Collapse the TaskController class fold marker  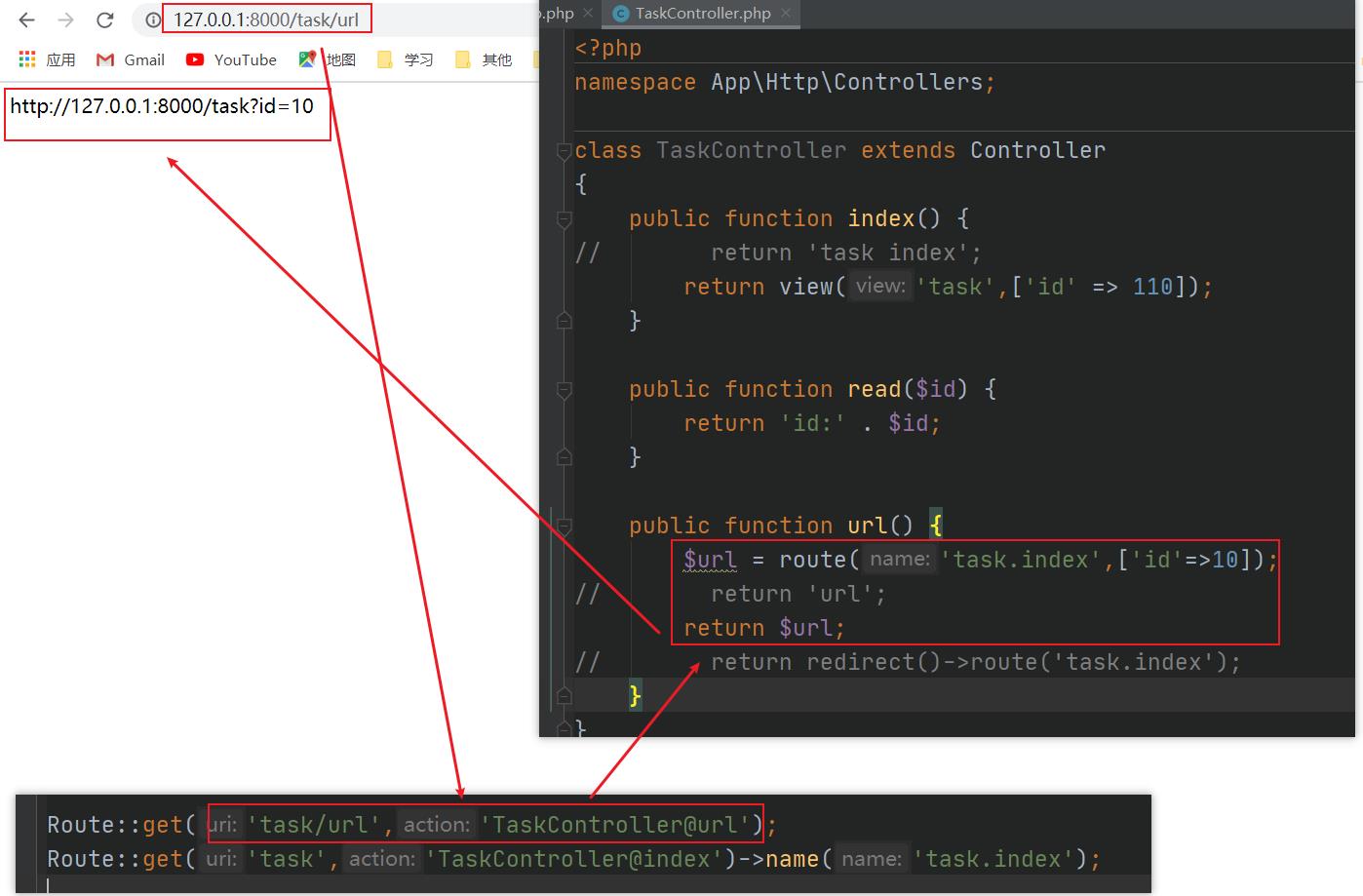coord(564,150)
